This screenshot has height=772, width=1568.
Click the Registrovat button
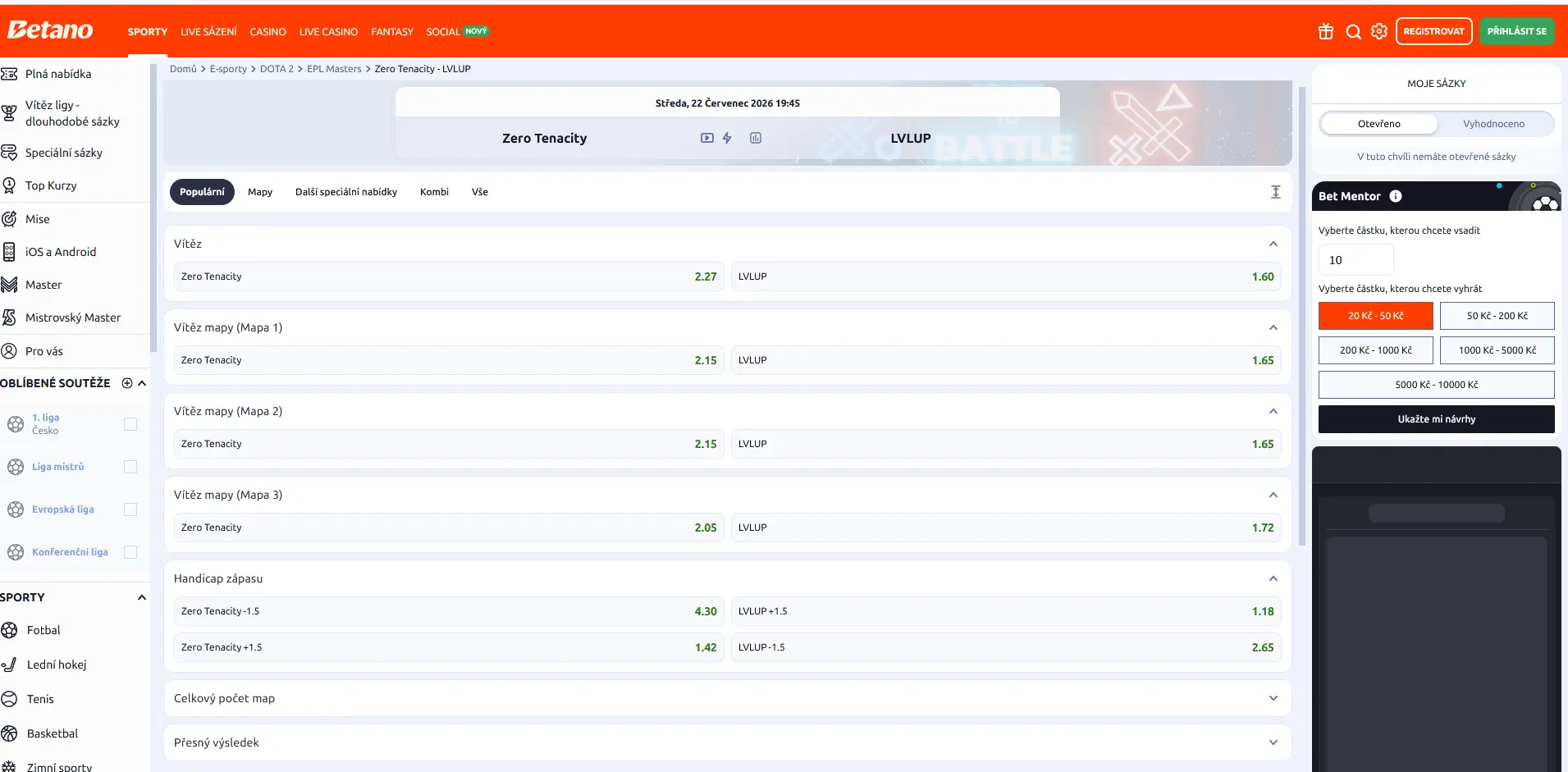click(1434, 31)
